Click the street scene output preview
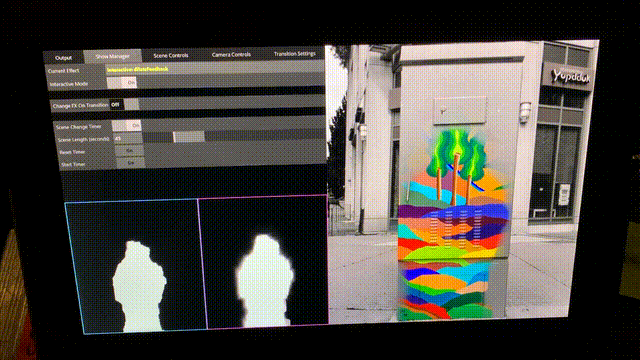 pos(461,180)
